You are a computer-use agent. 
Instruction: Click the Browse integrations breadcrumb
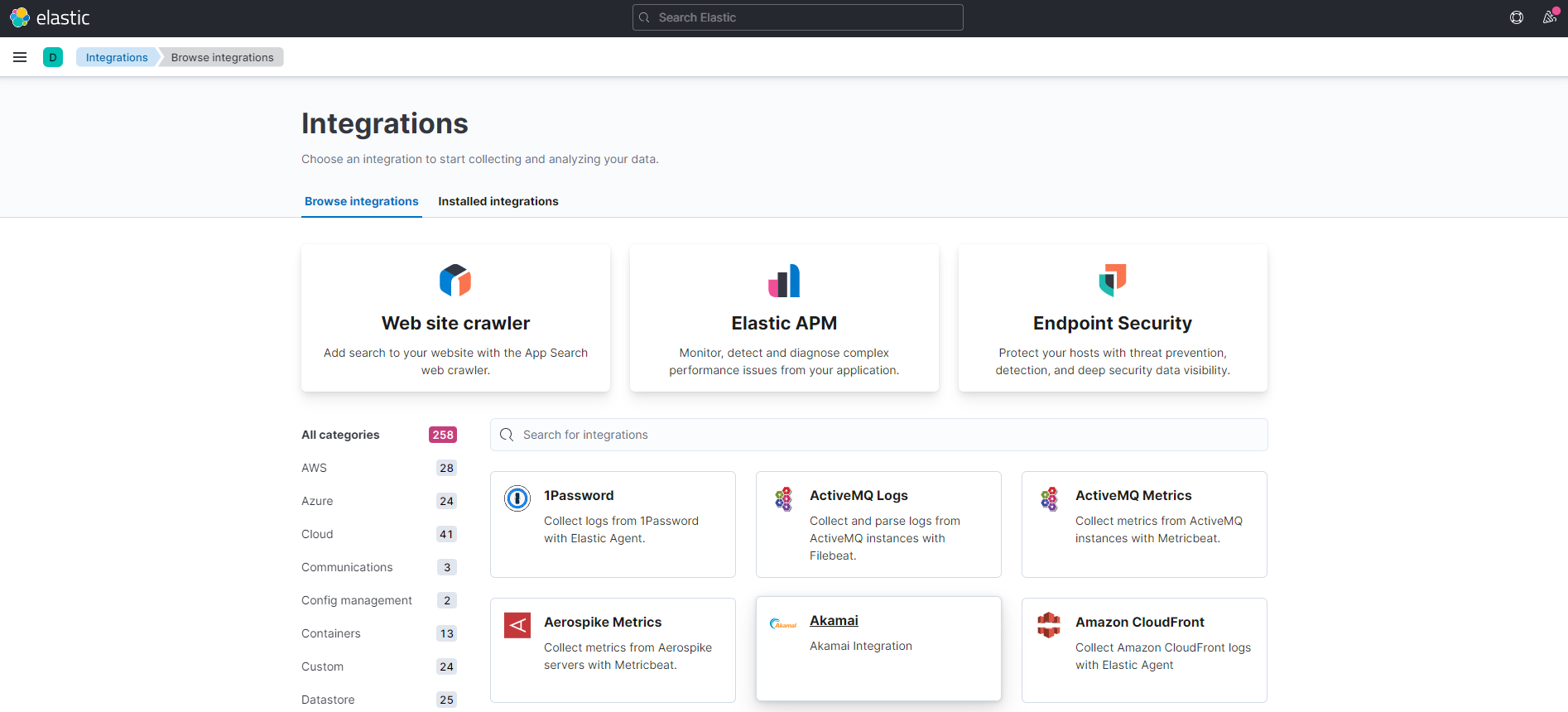(x=223, y=57)
